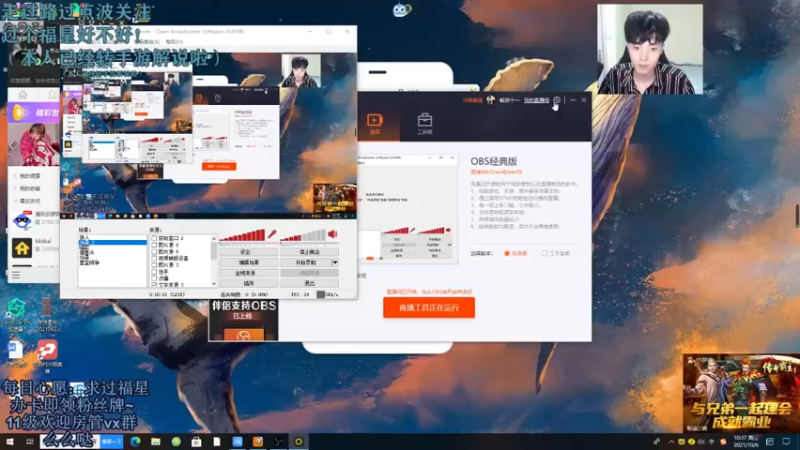Click the OBS classic preview thumbnail
The height and width of the screenshot is (450, 800).
[407, 209]
